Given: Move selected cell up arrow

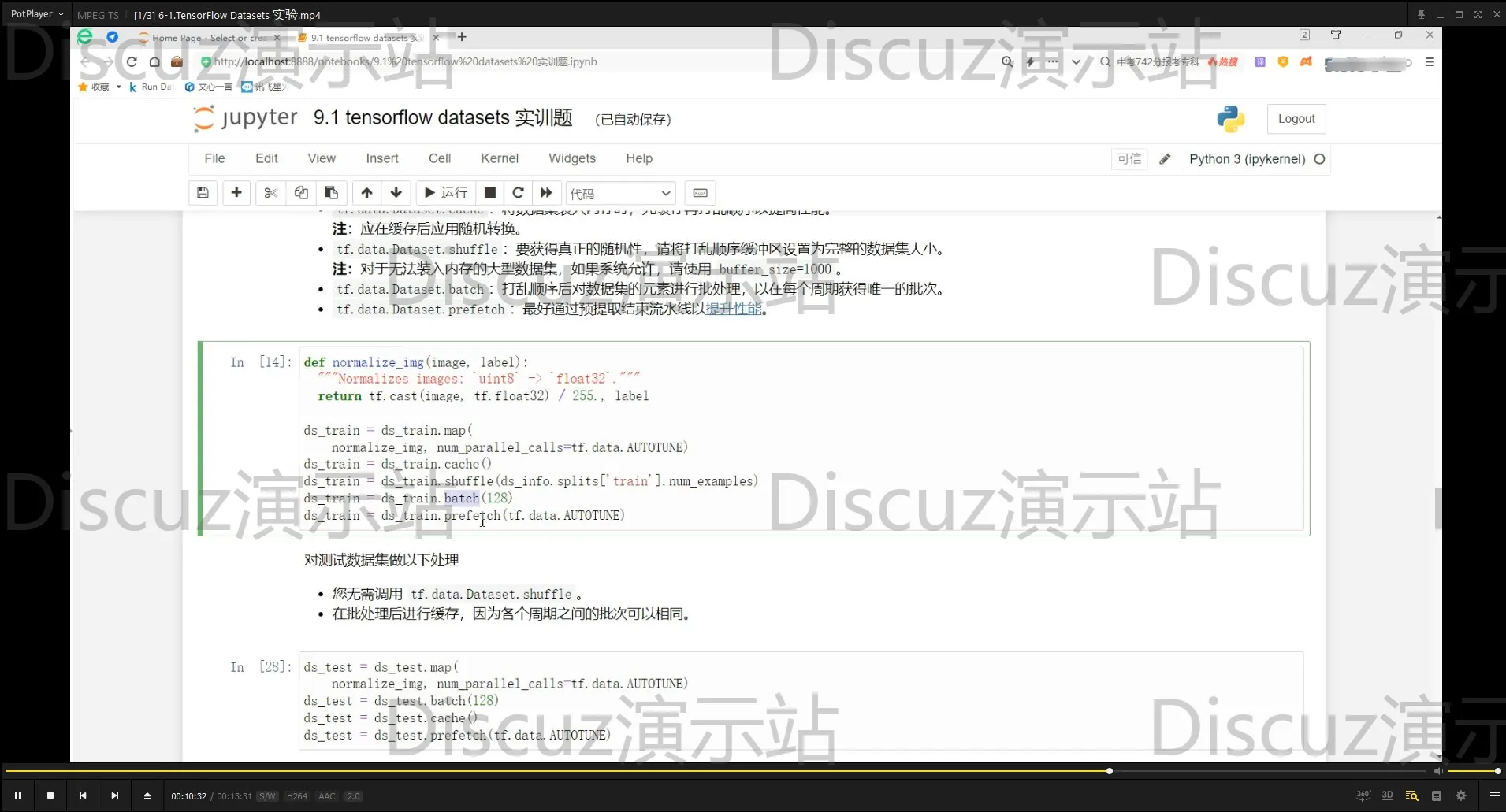Looking at the screenshot, I should (x=366, y=193).
